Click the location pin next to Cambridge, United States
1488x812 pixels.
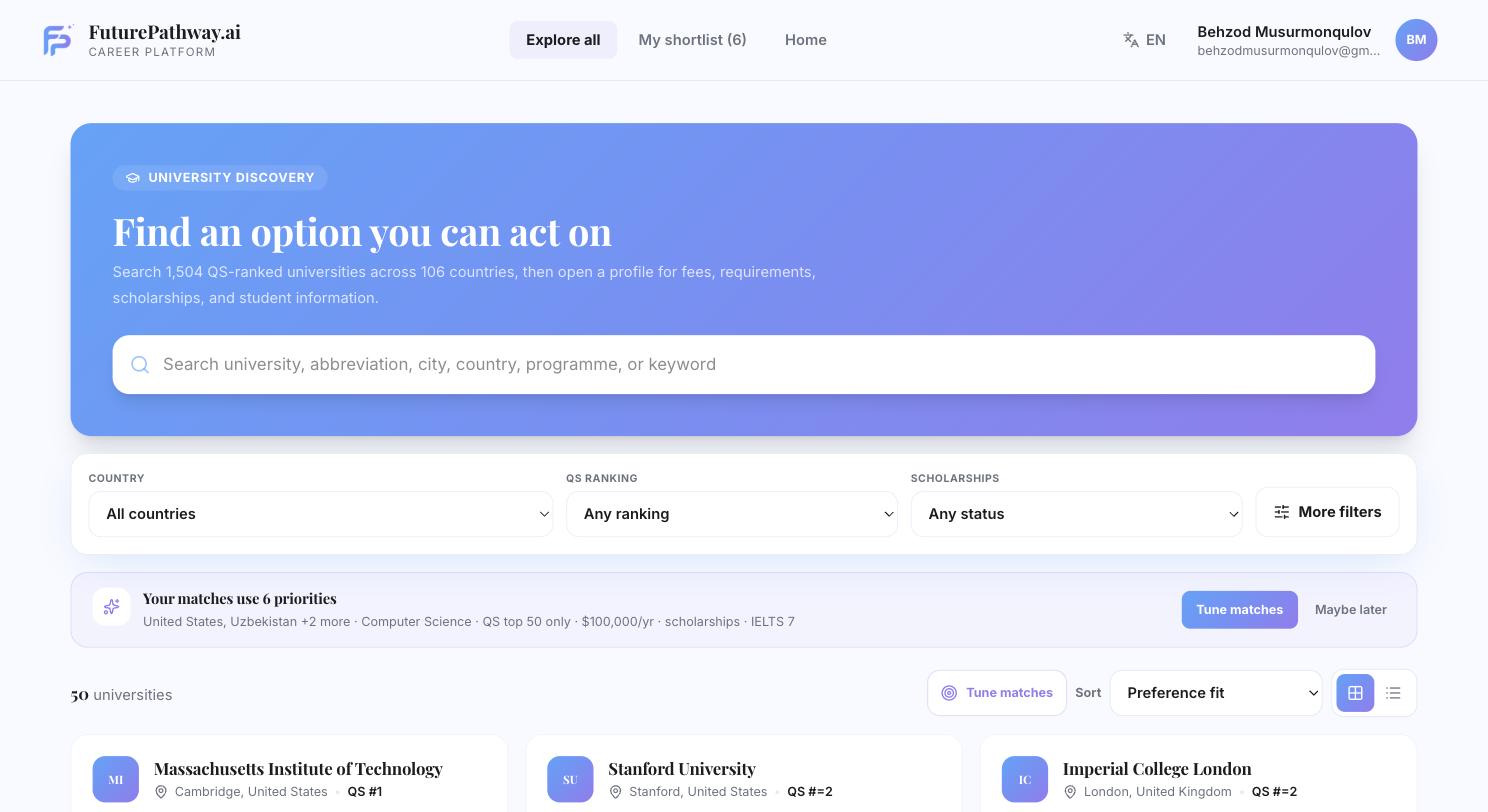pos(161,792)
